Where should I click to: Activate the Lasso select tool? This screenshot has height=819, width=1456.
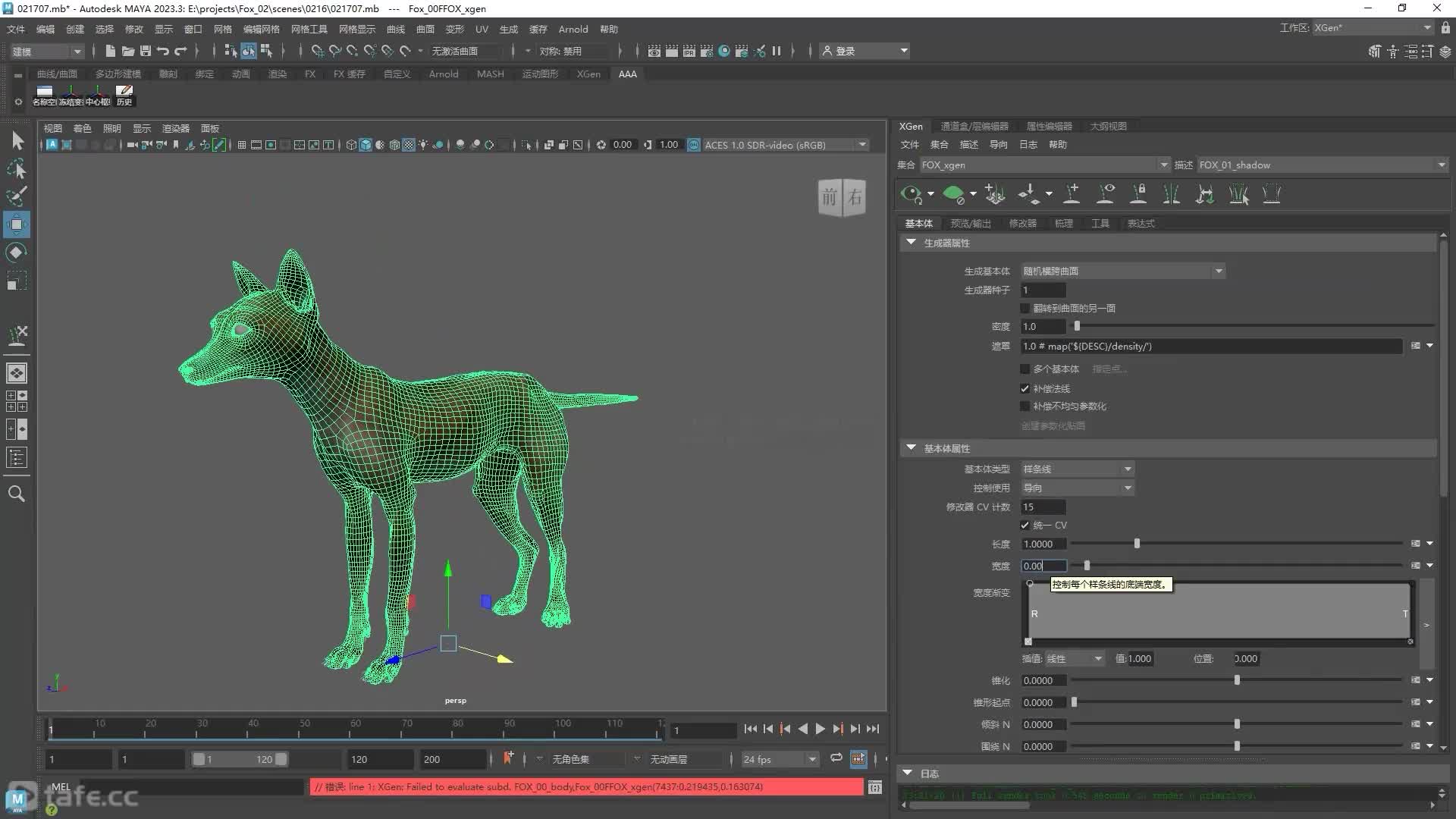(17, 169)
